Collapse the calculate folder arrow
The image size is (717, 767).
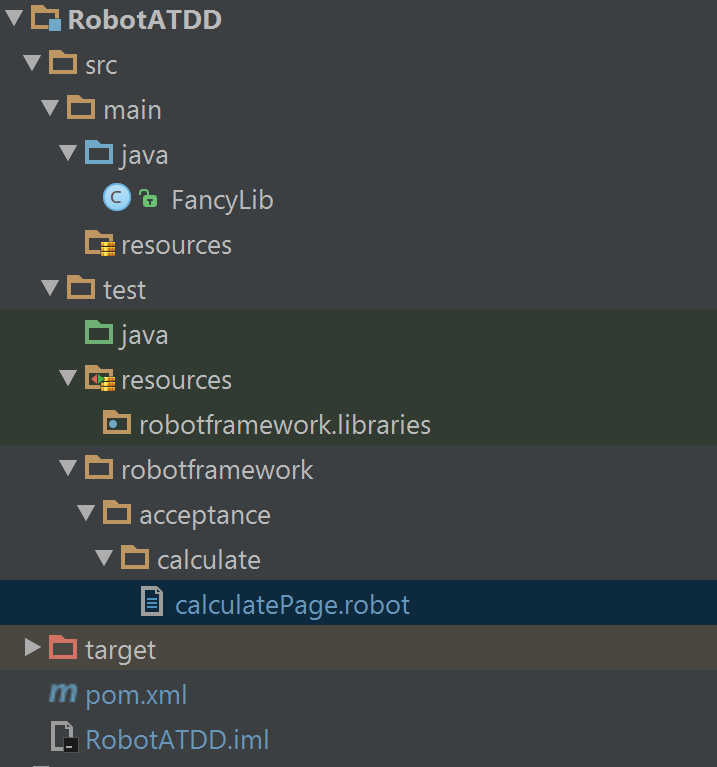click(x=104, y=559)
